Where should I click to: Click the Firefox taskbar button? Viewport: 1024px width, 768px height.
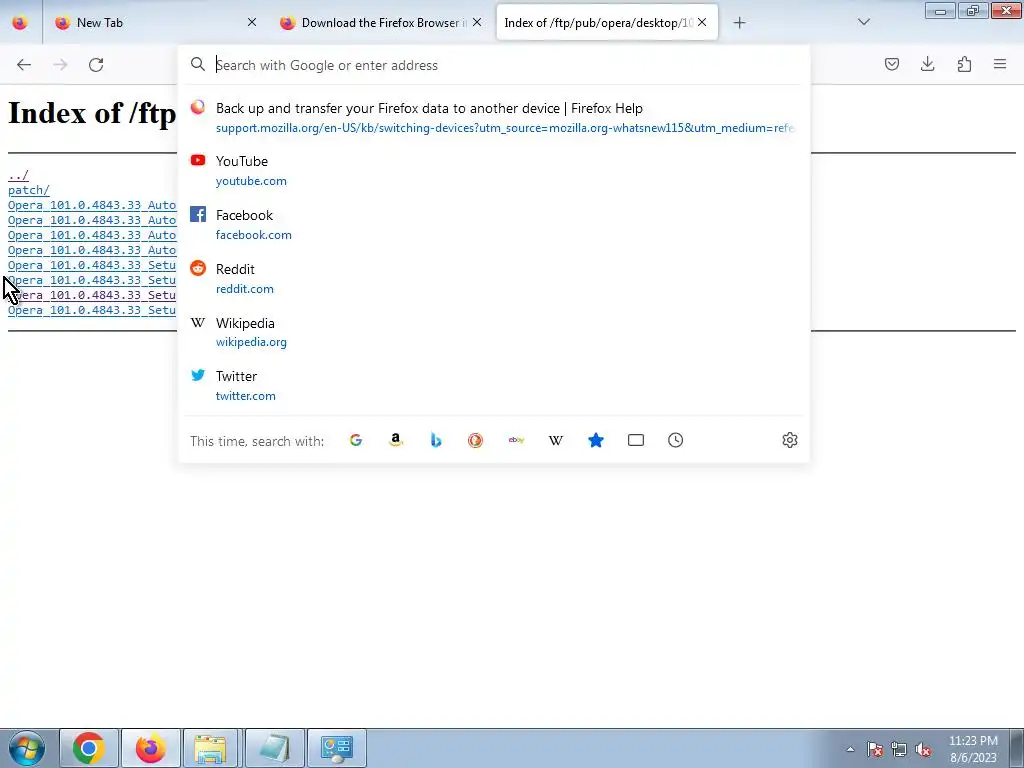(150, 748)
